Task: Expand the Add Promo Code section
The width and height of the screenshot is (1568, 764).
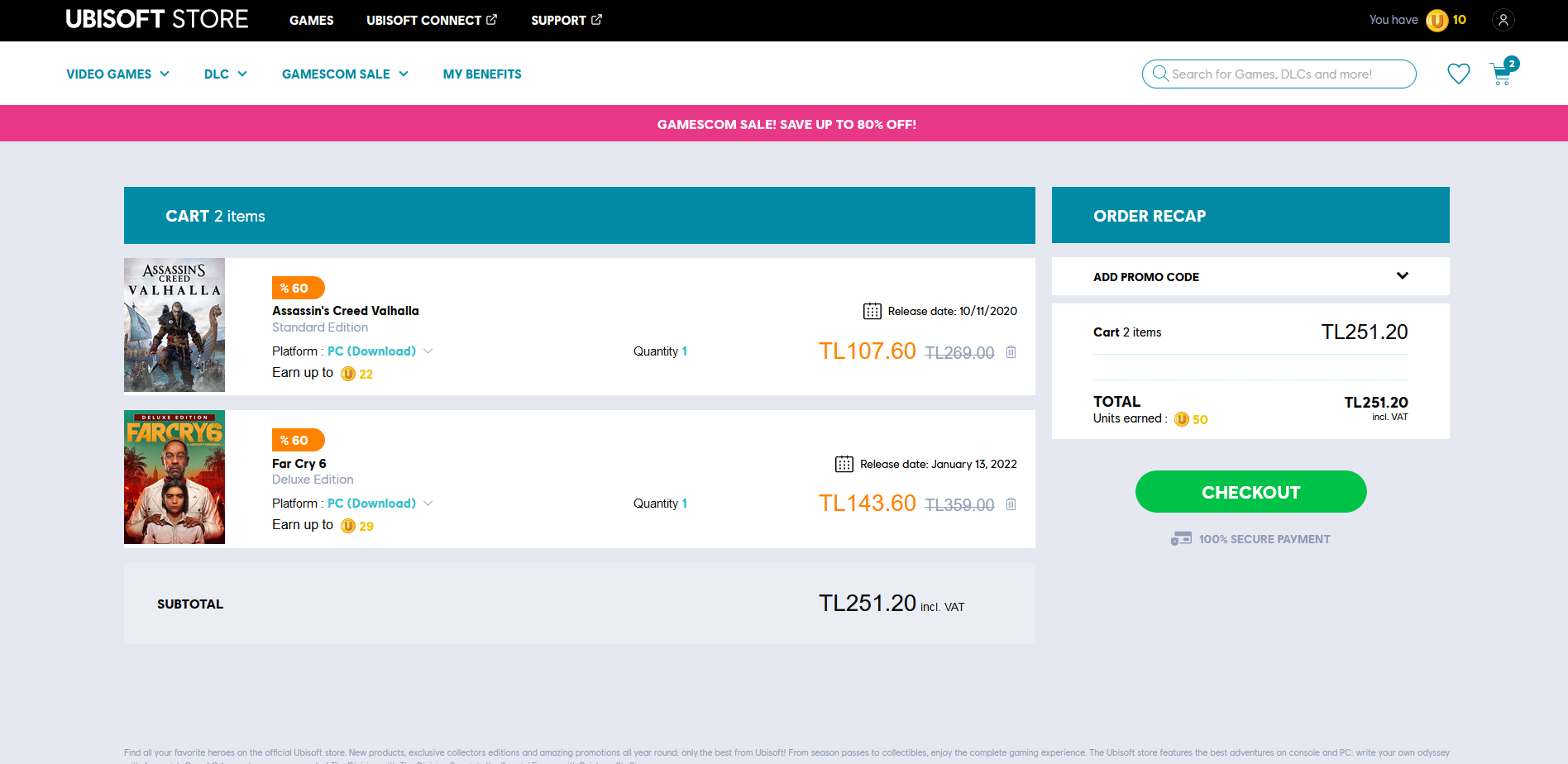Action: [x=1250, y=276]
